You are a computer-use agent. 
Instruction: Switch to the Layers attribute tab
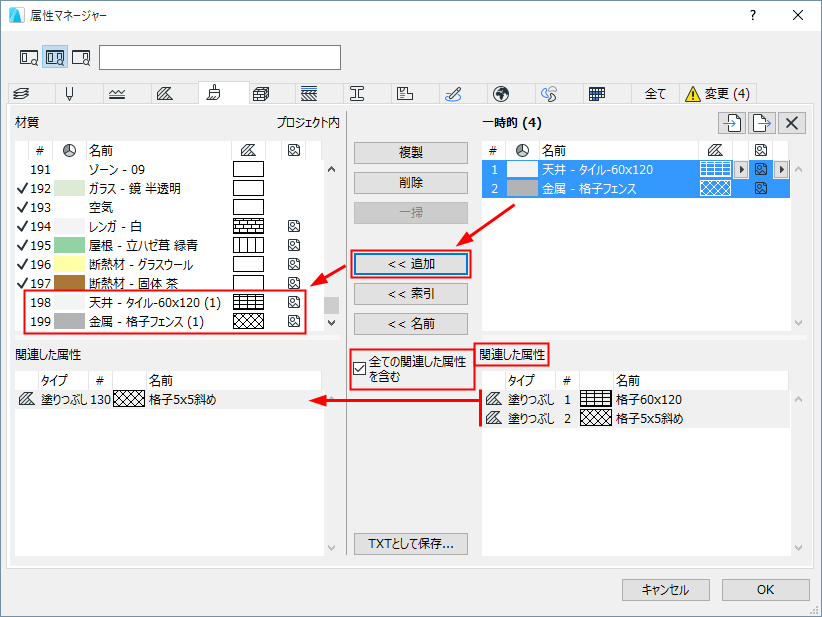[22, 94]
